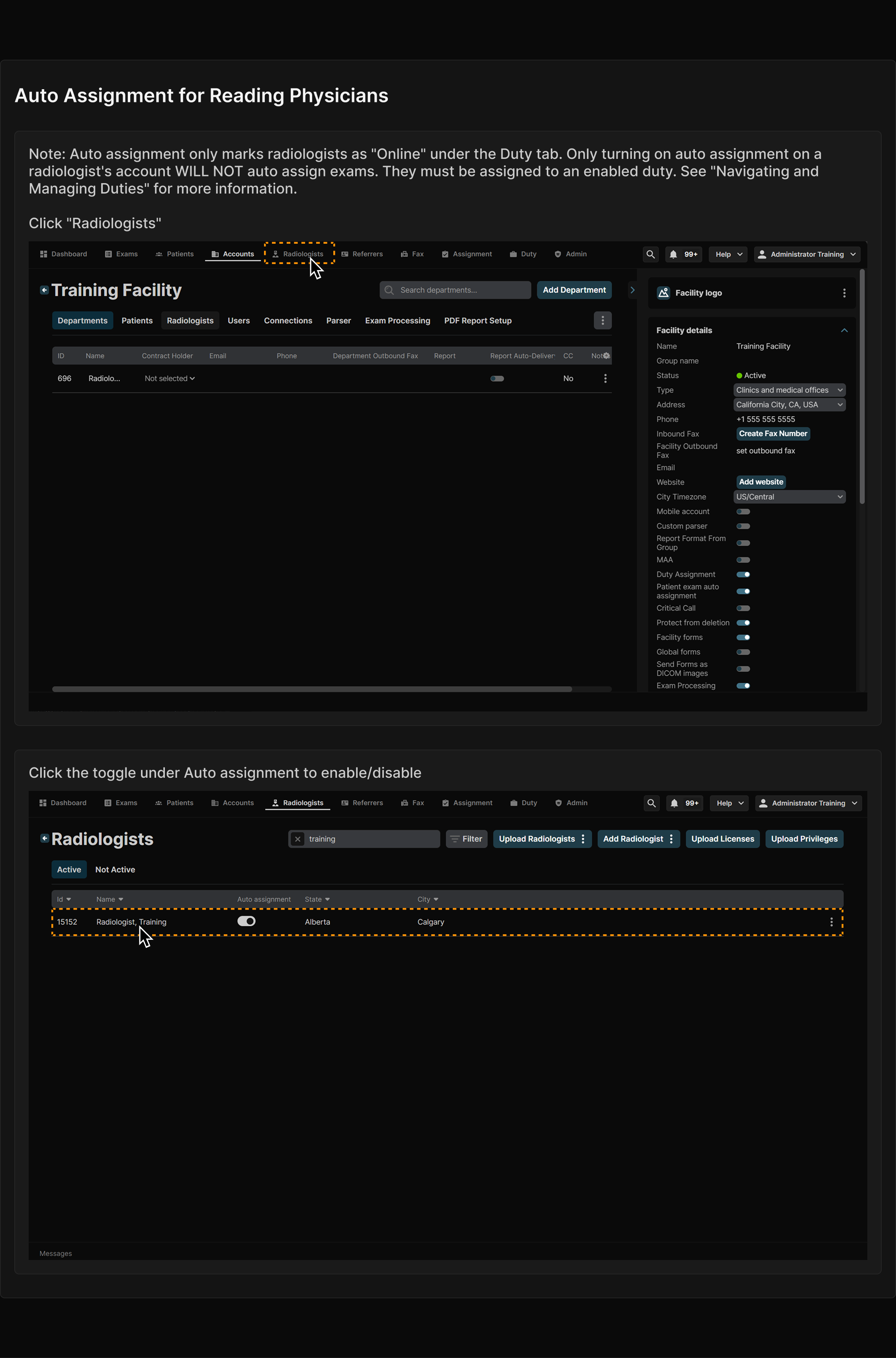Switch to the Departments tab of Training Facility
896x1358 pixels.
82,321
